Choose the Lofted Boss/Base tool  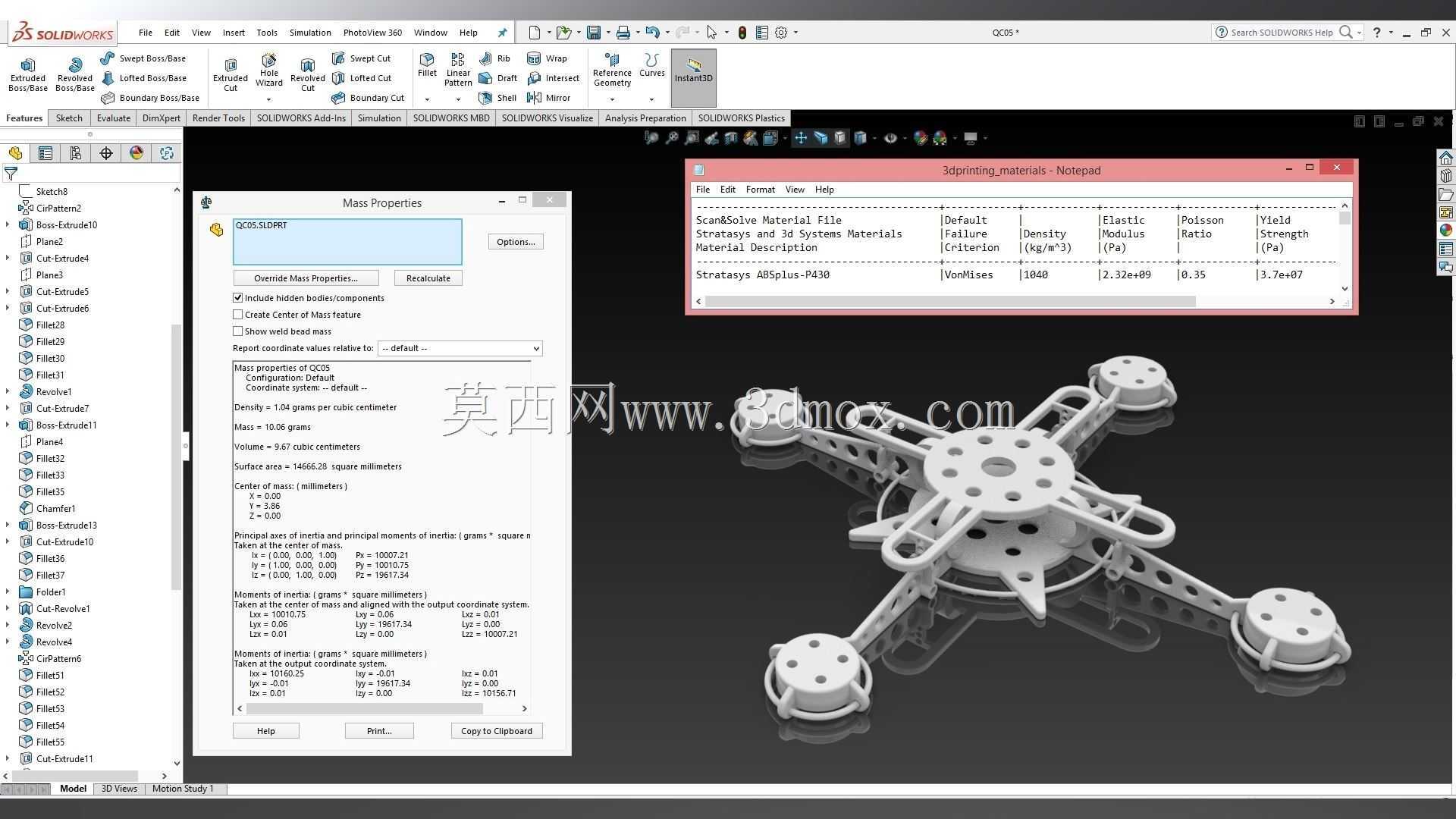143,78
